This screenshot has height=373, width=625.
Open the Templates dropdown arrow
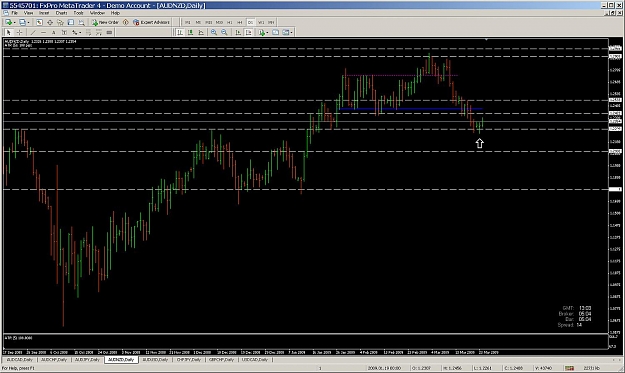click(x=292, y=33)
